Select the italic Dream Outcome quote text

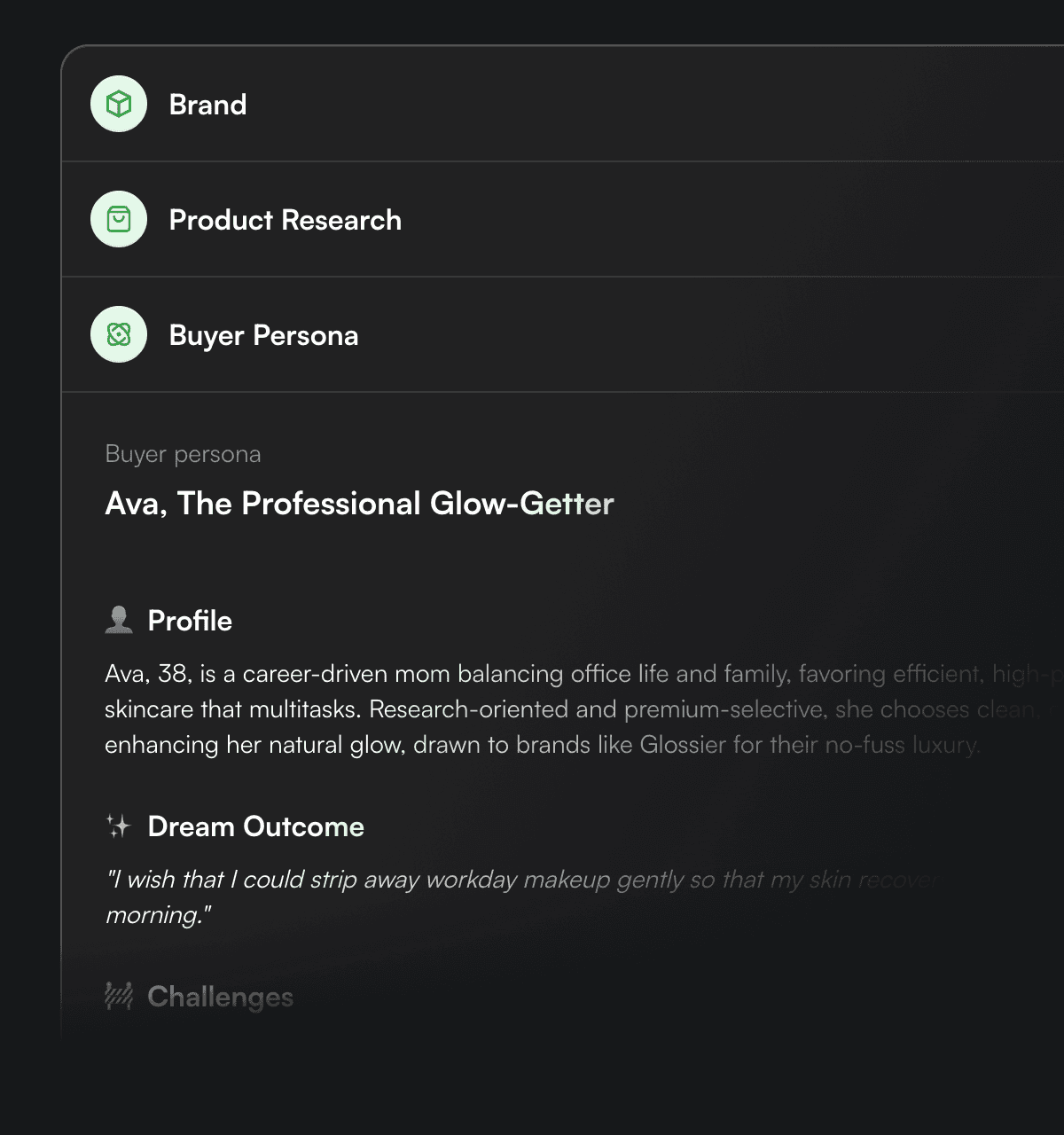(443, 896)
